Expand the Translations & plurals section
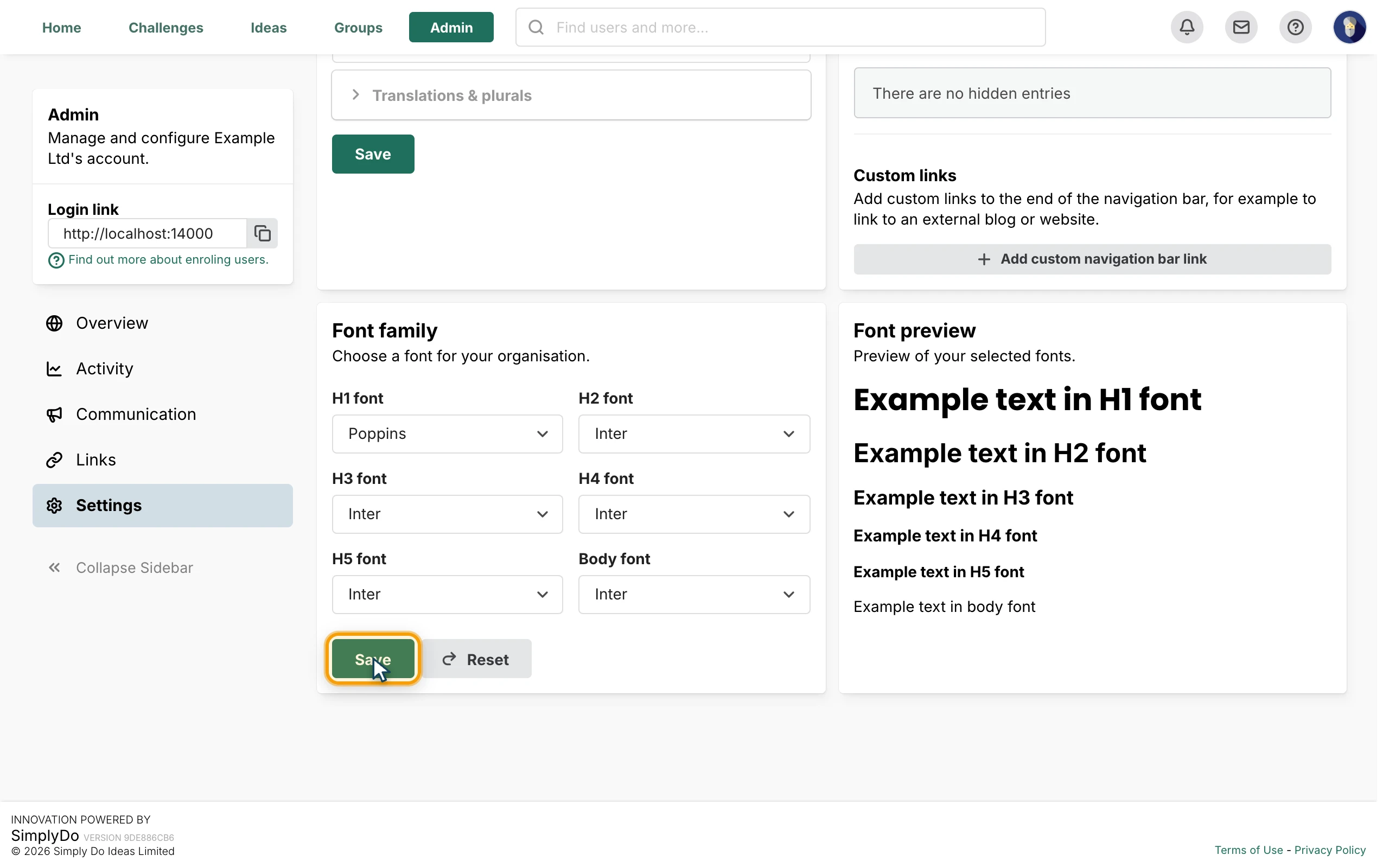The image size is (1389, 868). click(571, 95)
